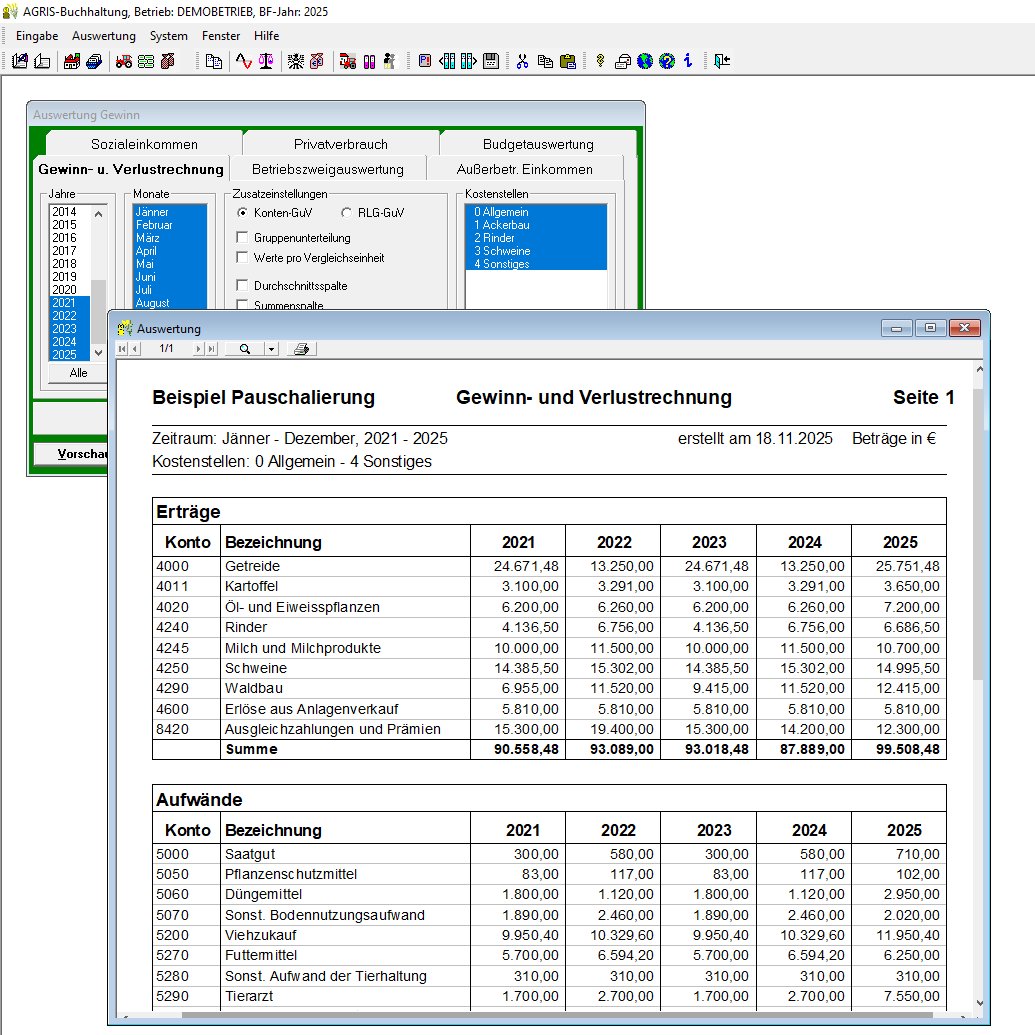1035x1035 pixels.
Task: Print the report using printer icon
Action: point(301,349)
